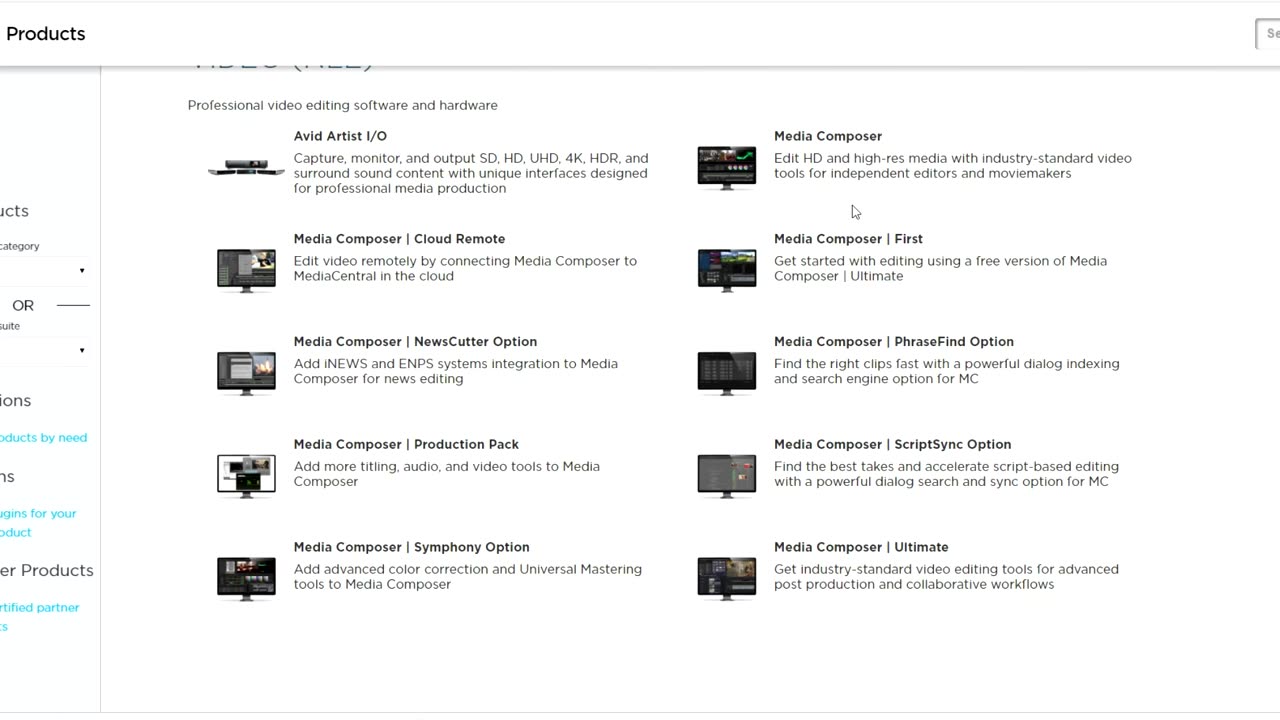Open Media Composer | NewsCutter Option title
The image size is (1280, 720).
415,342
